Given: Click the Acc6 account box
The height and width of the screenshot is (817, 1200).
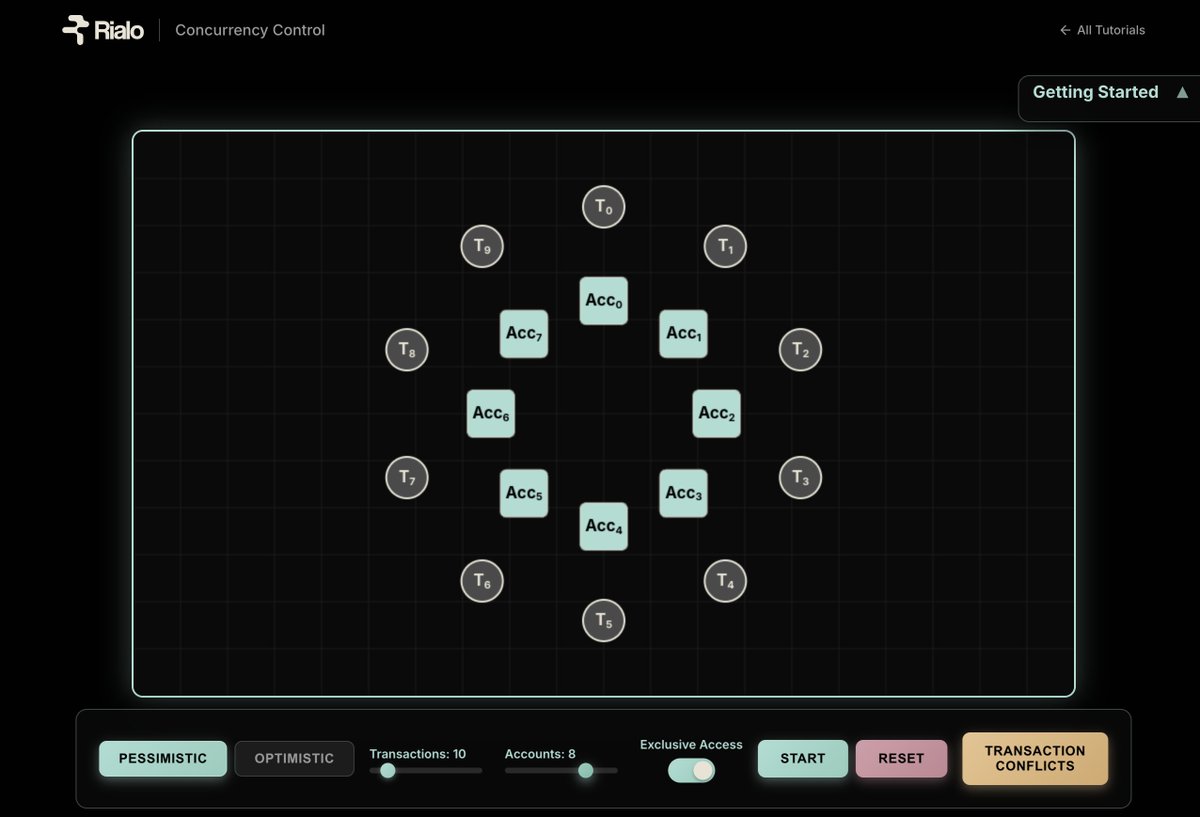Looking at the screenshot, I should 491,414.
